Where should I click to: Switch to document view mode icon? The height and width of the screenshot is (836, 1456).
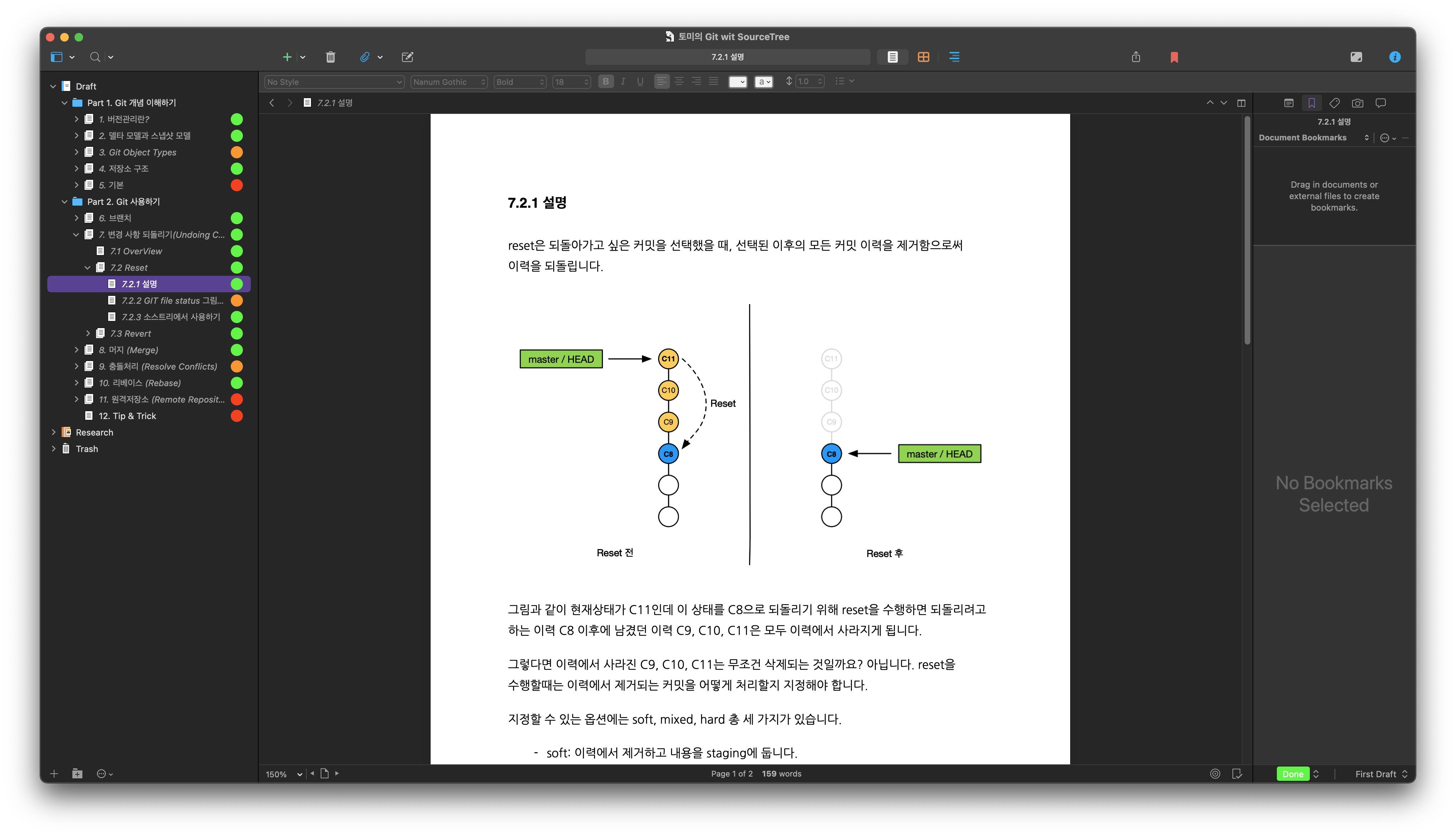892,57
